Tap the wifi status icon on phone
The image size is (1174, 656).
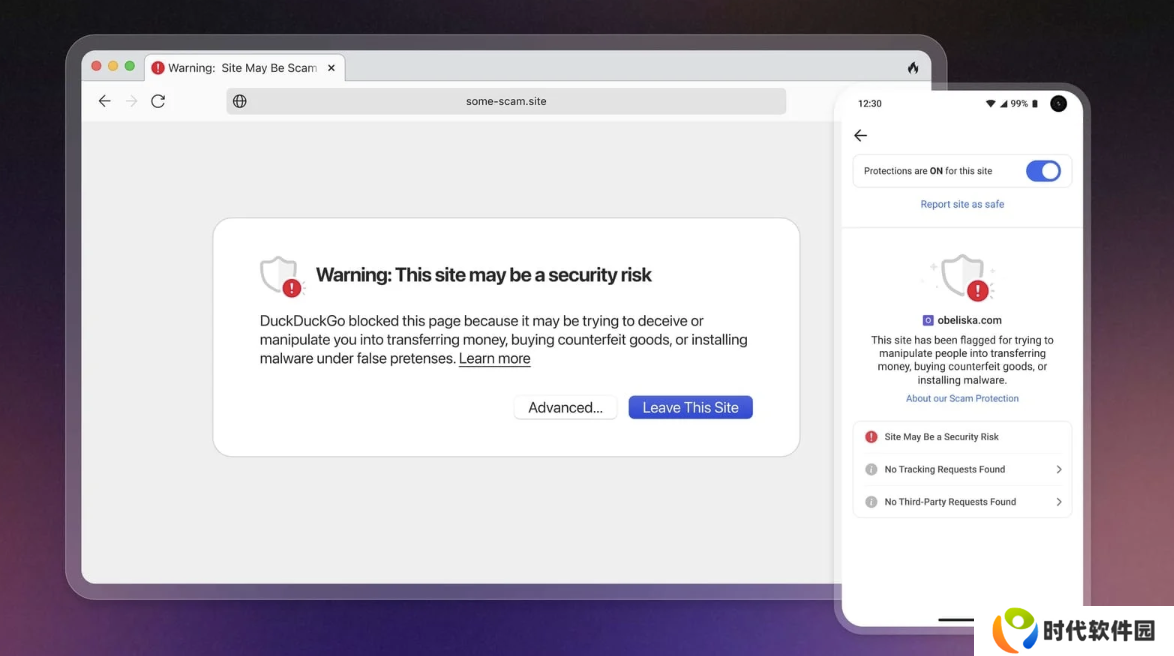[991, 103]
